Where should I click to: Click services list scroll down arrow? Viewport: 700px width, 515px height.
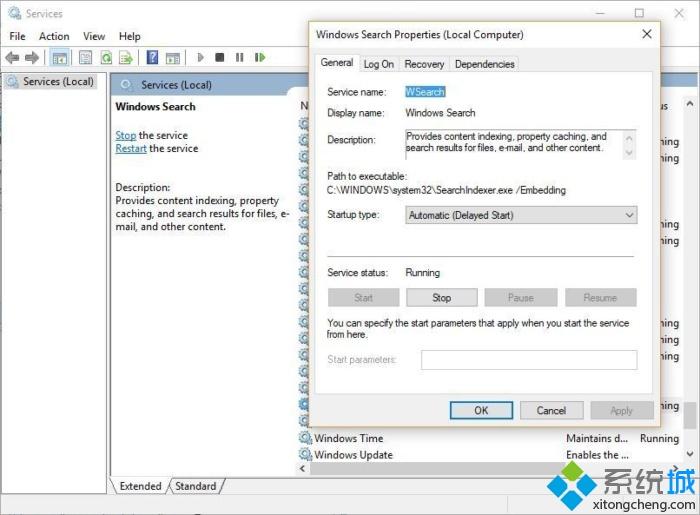[x=690, y=454]
